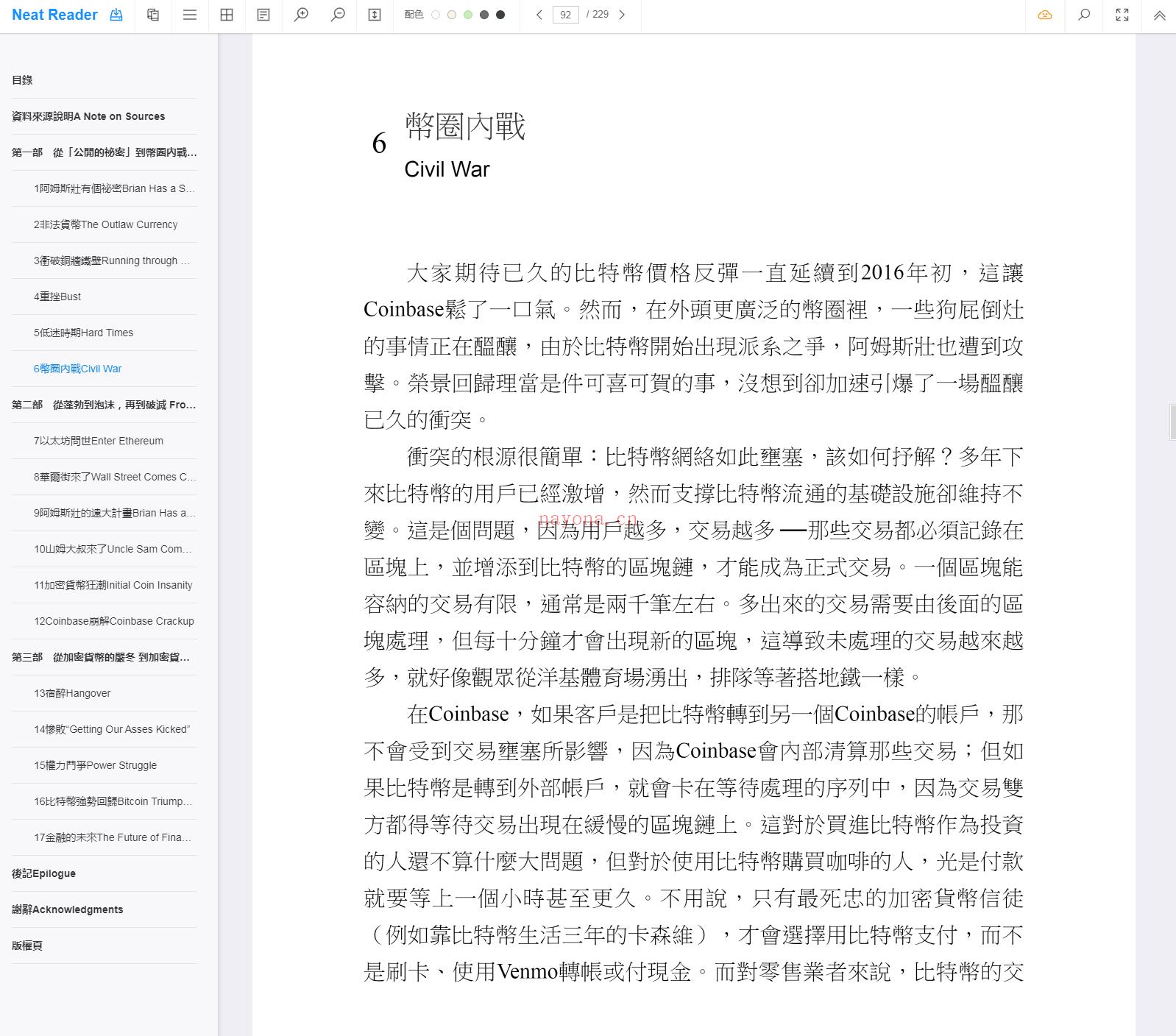Open chapter 15 權力鬥爭Power Struggle
This screenshot has width=1176, height=1036.
tap(105, 765)
